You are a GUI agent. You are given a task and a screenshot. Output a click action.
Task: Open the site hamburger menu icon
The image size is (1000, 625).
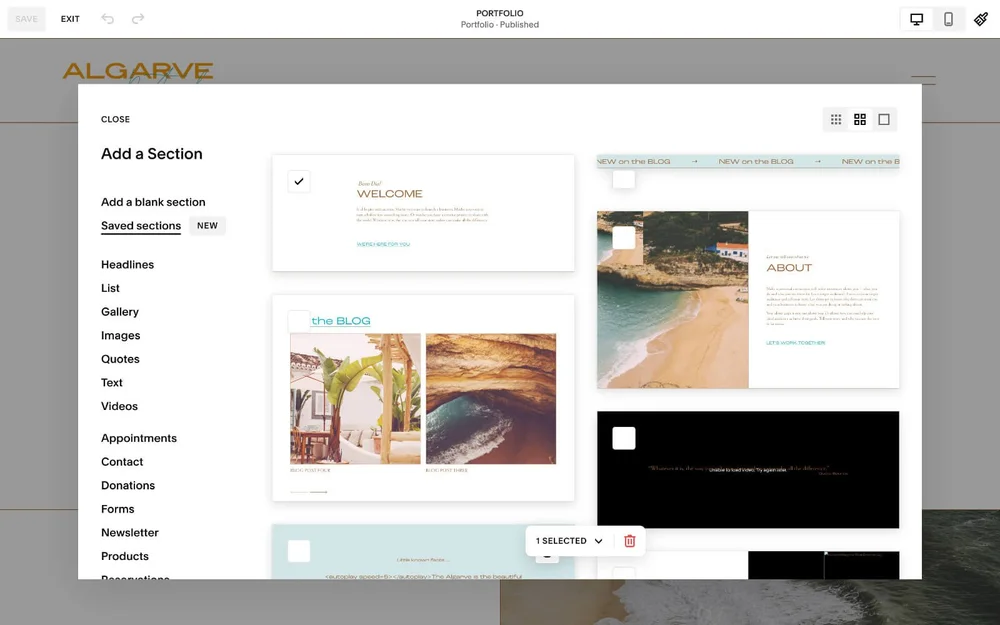tap(923, 80)
